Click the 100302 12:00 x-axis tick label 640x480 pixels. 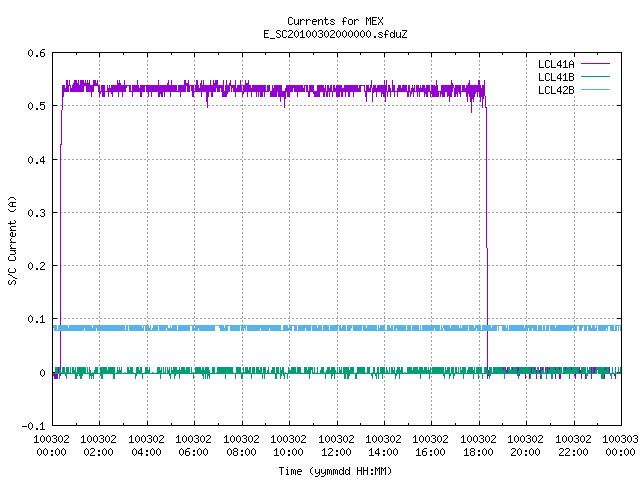point(336,446)
